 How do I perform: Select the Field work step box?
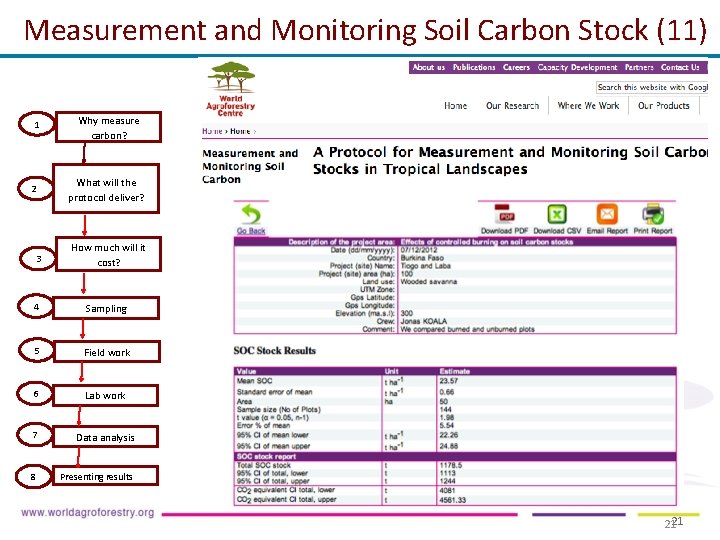coord(107,352)
